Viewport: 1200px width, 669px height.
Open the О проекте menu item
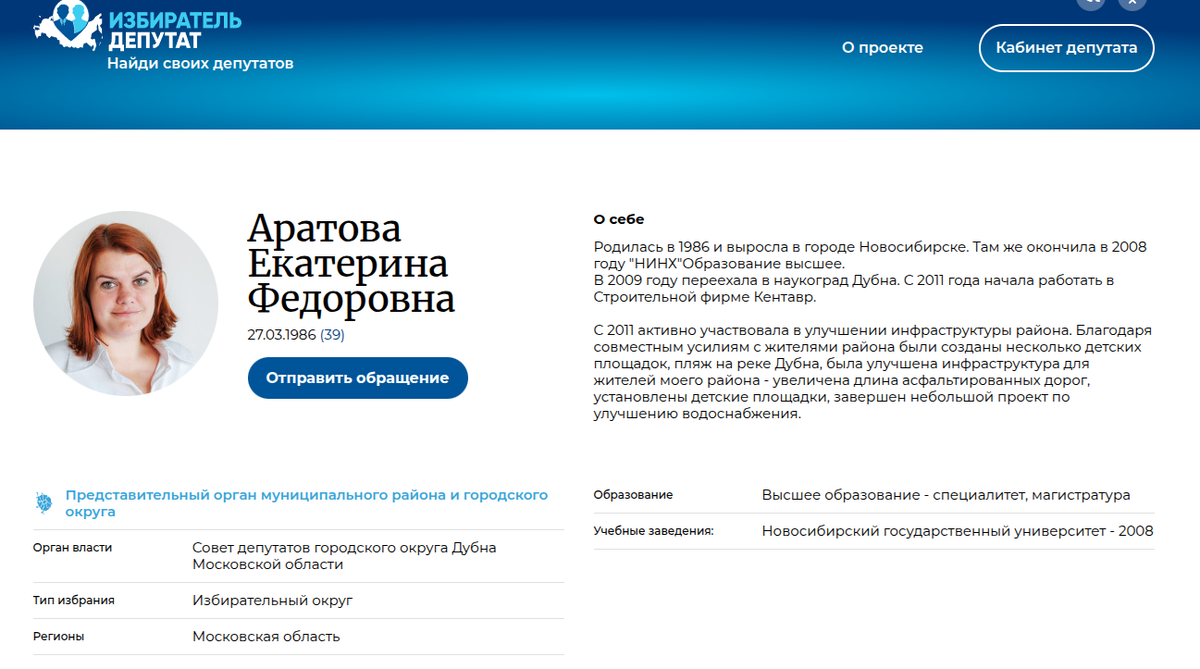tap(881, 47)
